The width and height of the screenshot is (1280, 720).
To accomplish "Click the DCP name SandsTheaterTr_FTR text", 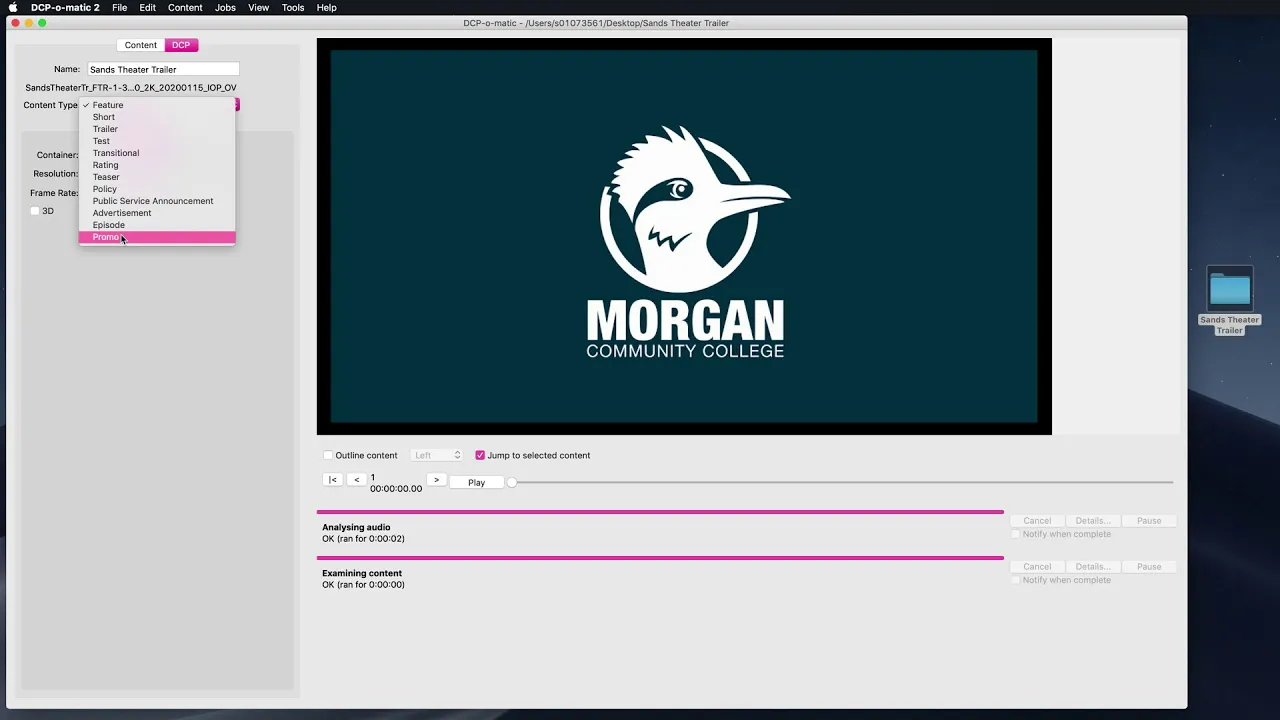I will 131,88.
